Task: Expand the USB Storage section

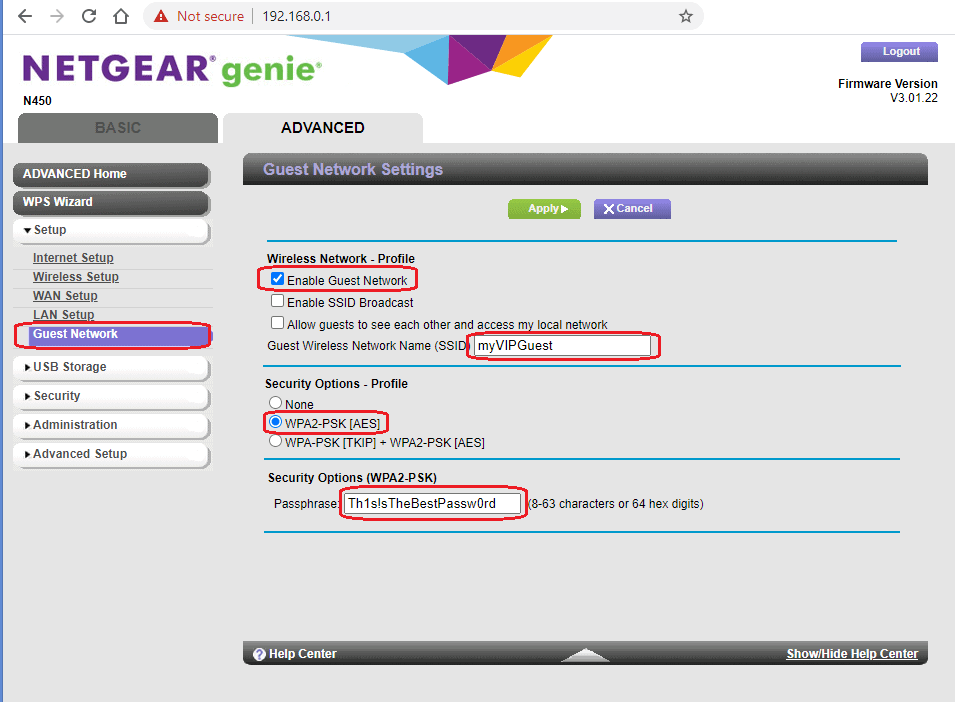Action: (x=110, y=367)
